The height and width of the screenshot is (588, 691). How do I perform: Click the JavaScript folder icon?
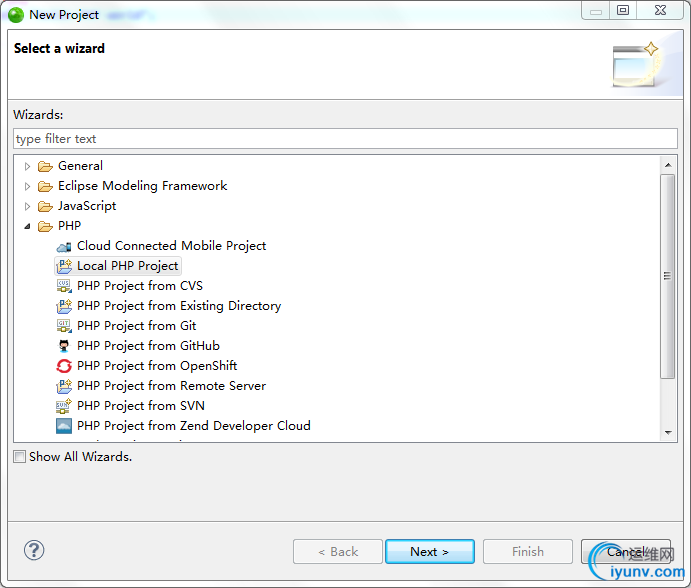pyautogui.click(x=45, y=206)
